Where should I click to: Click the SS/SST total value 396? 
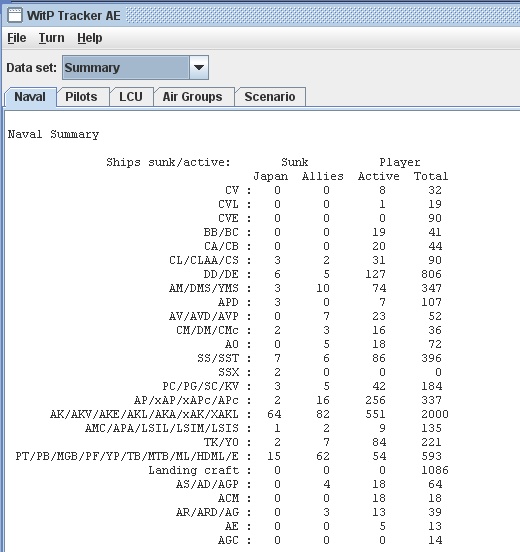click(x=432, y=358)
